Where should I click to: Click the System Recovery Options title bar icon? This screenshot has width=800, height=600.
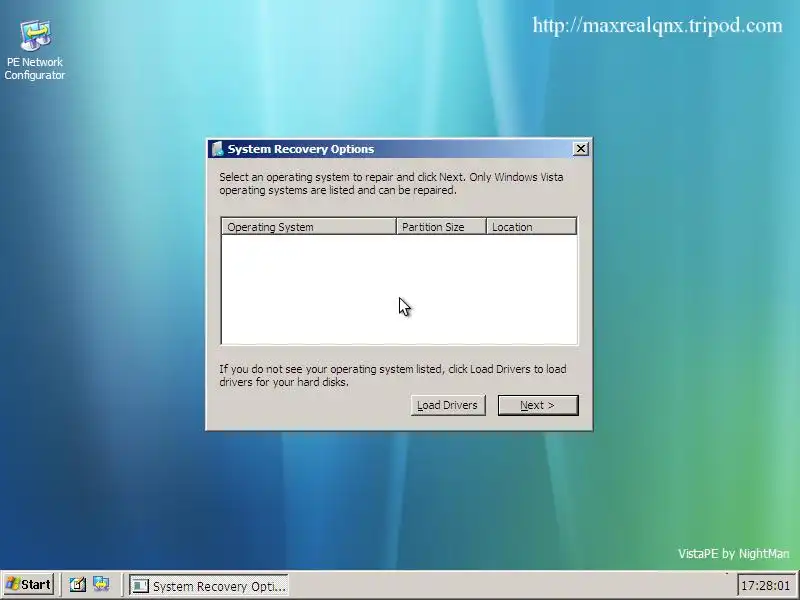pos(218,149)
